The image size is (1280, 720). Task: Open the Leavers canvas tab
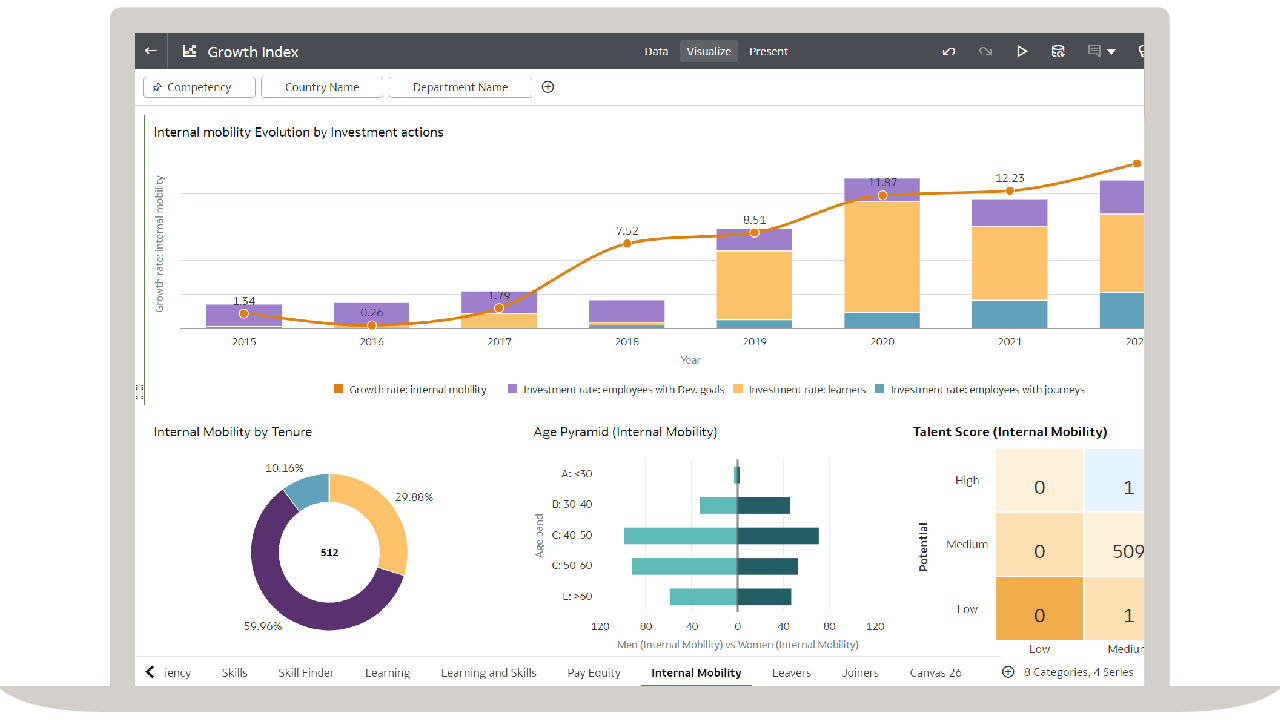coord(791,673)
